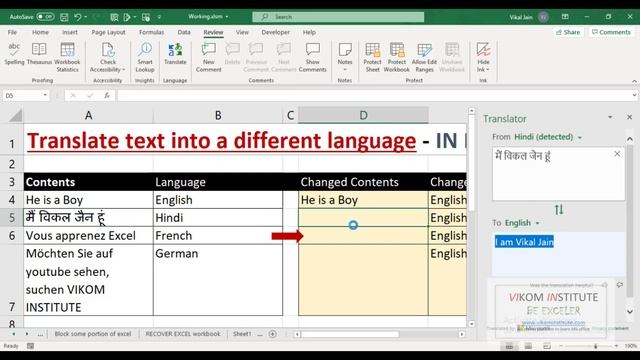Open the Sheet1 tab
The image size is (640, 360).
click(x=242, y=334)
